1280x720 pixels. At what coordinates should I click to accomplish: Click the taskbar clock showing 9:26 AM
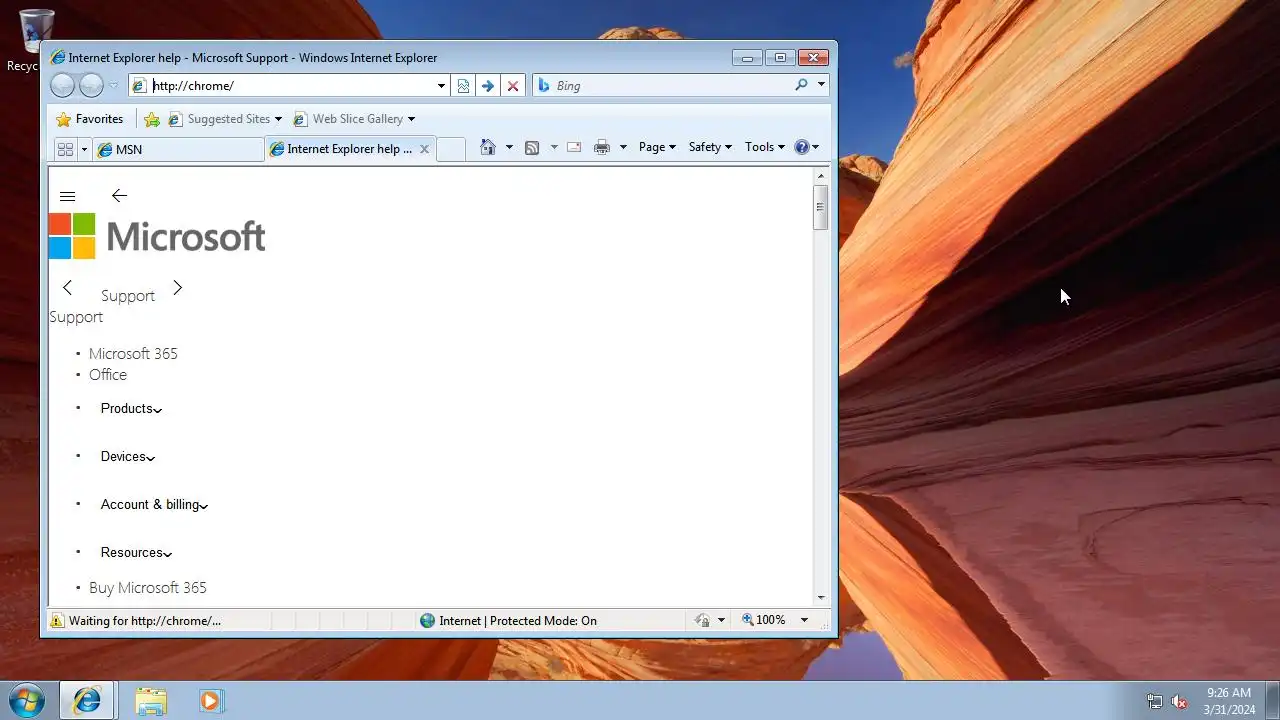click(1229, 701)
